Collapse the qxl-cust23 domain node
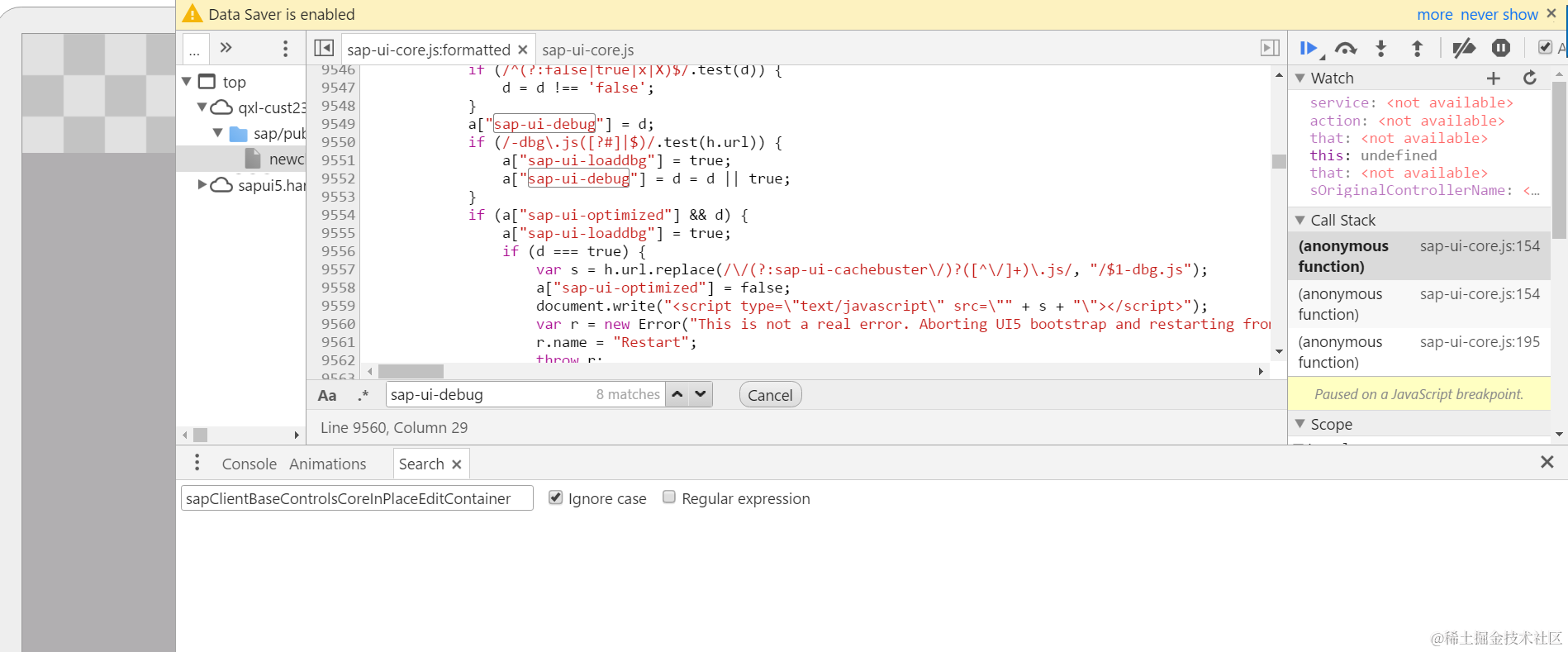Viewport: 1568px width, 652px height. pyautogui.click(x=202, y=107)
